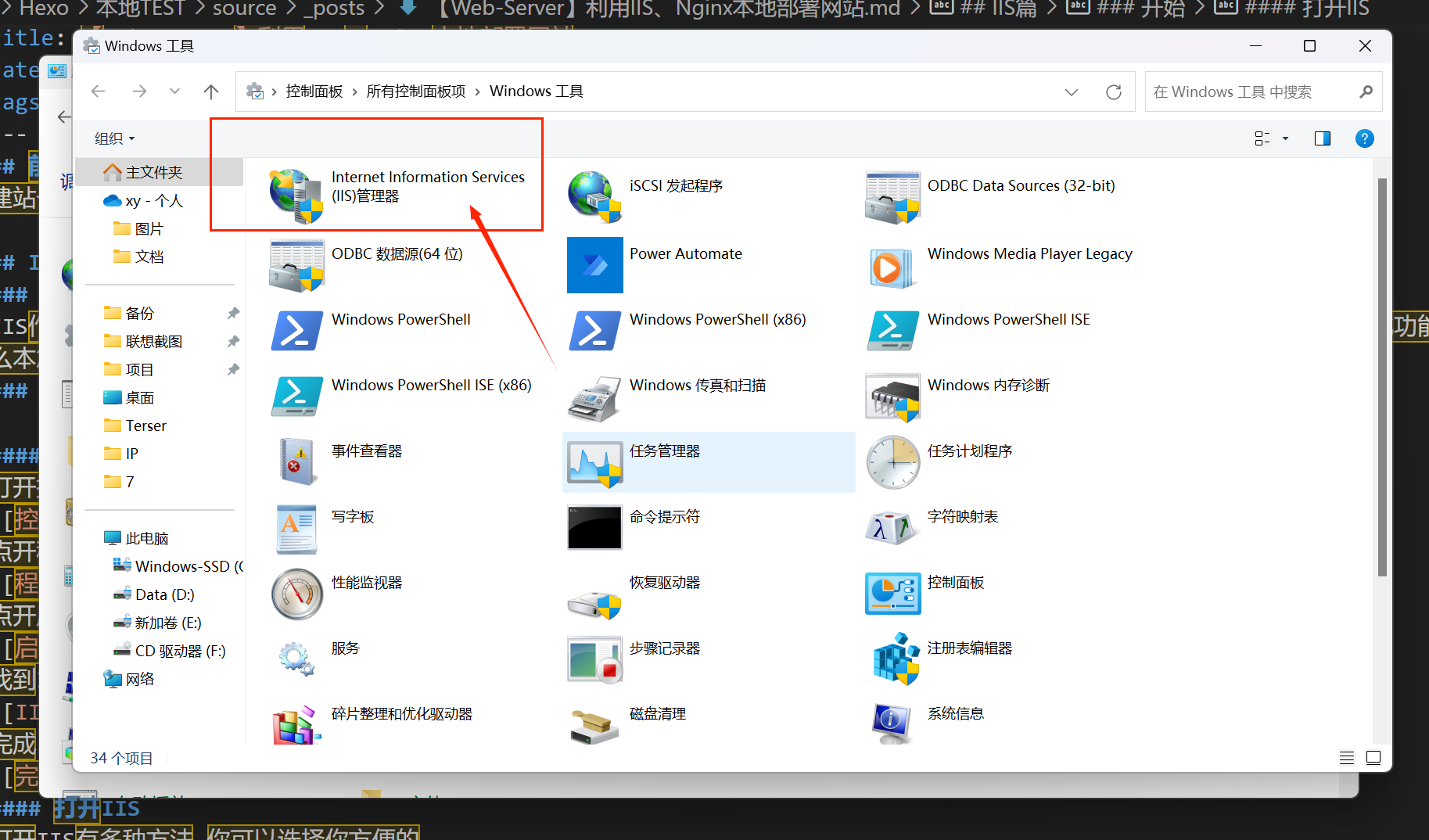Go up one folder level

coord(211,92)
